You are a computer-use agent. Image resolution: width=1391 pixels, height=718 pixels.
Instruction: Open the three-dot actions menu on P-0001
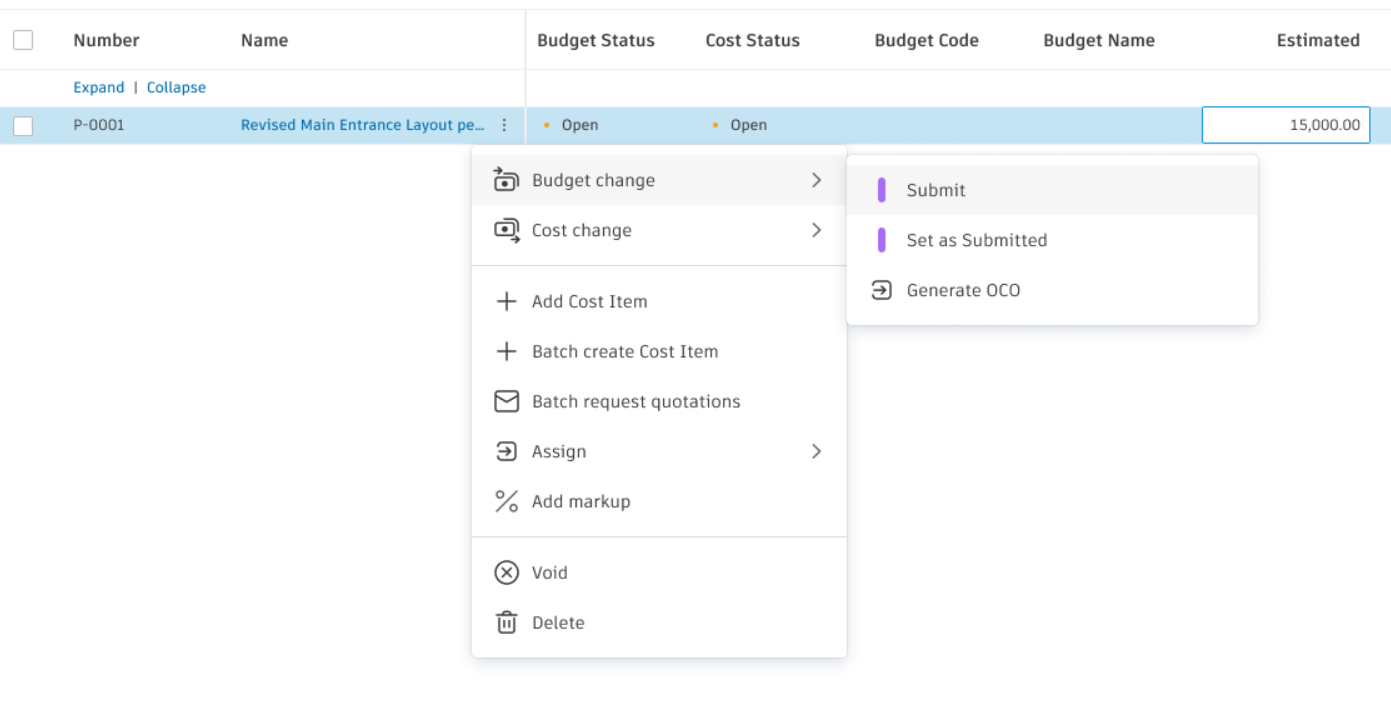click(505, 124)
